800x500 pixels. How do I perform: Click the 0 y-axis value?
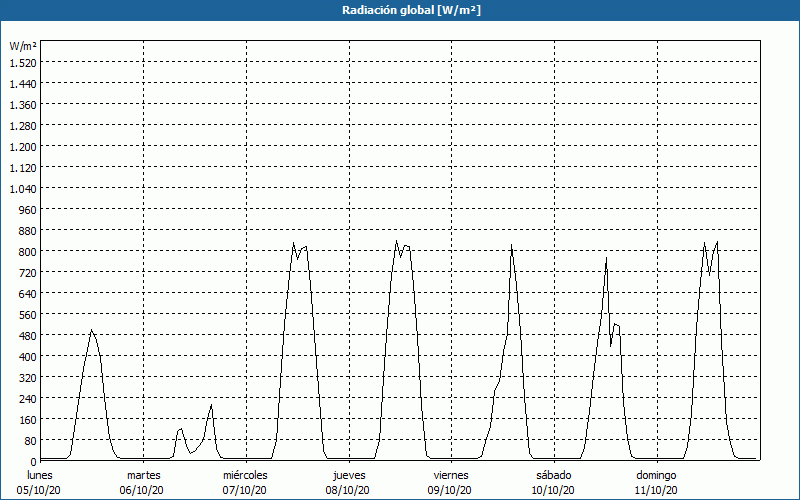(34, 462)
